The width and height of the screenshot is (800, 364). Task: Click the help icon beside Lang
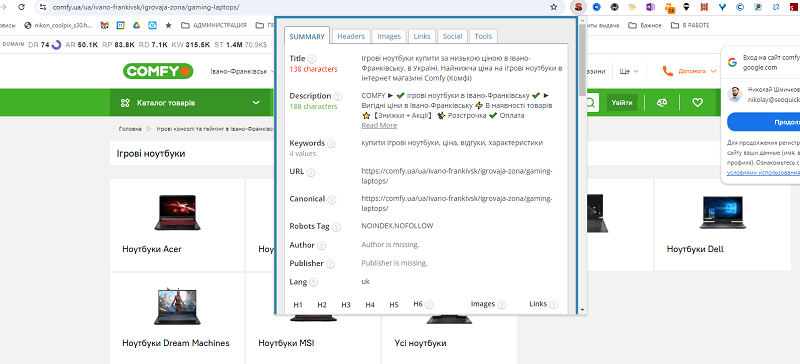click(313, 282)
